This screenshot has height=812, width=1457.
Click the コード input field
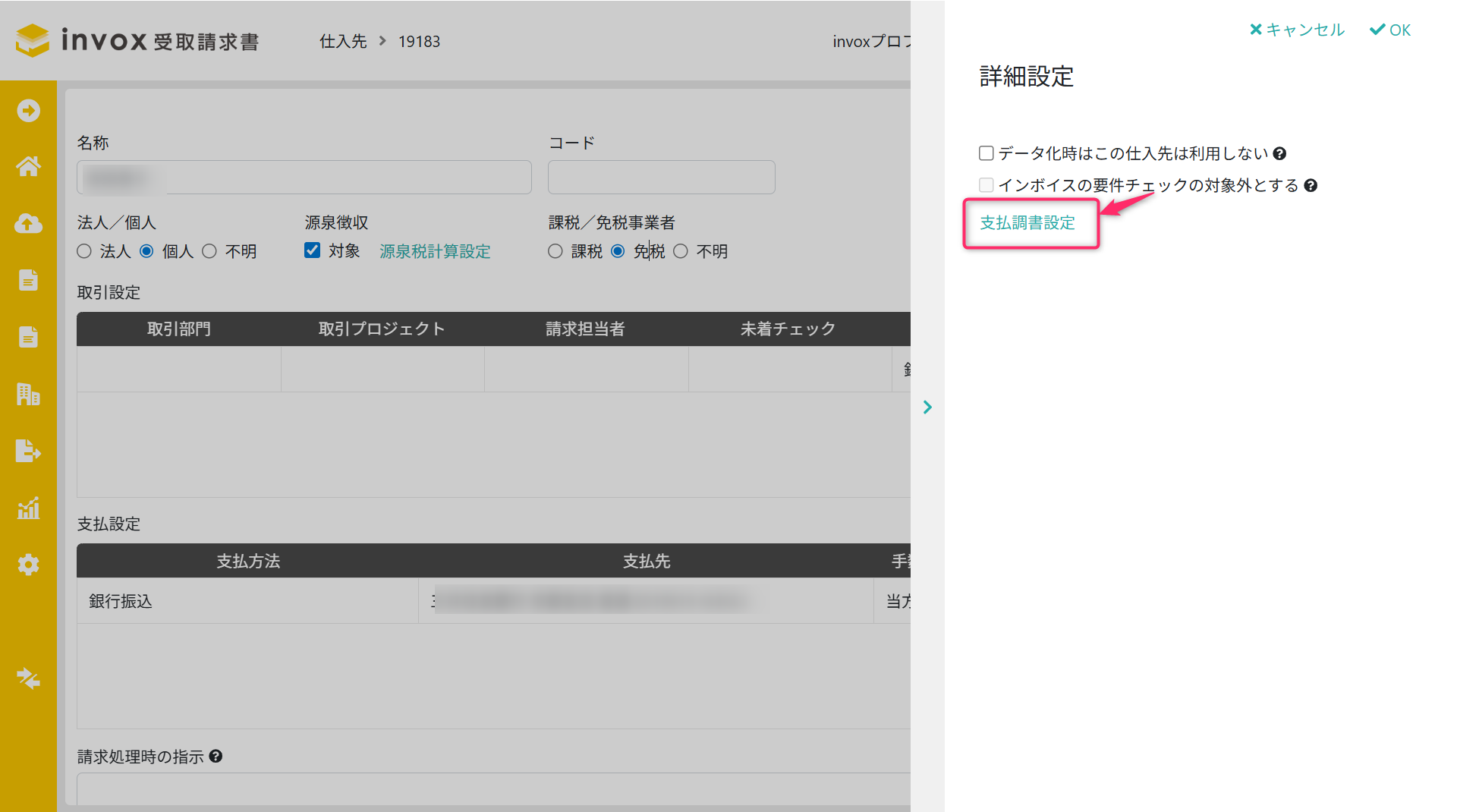coord(661,178)
